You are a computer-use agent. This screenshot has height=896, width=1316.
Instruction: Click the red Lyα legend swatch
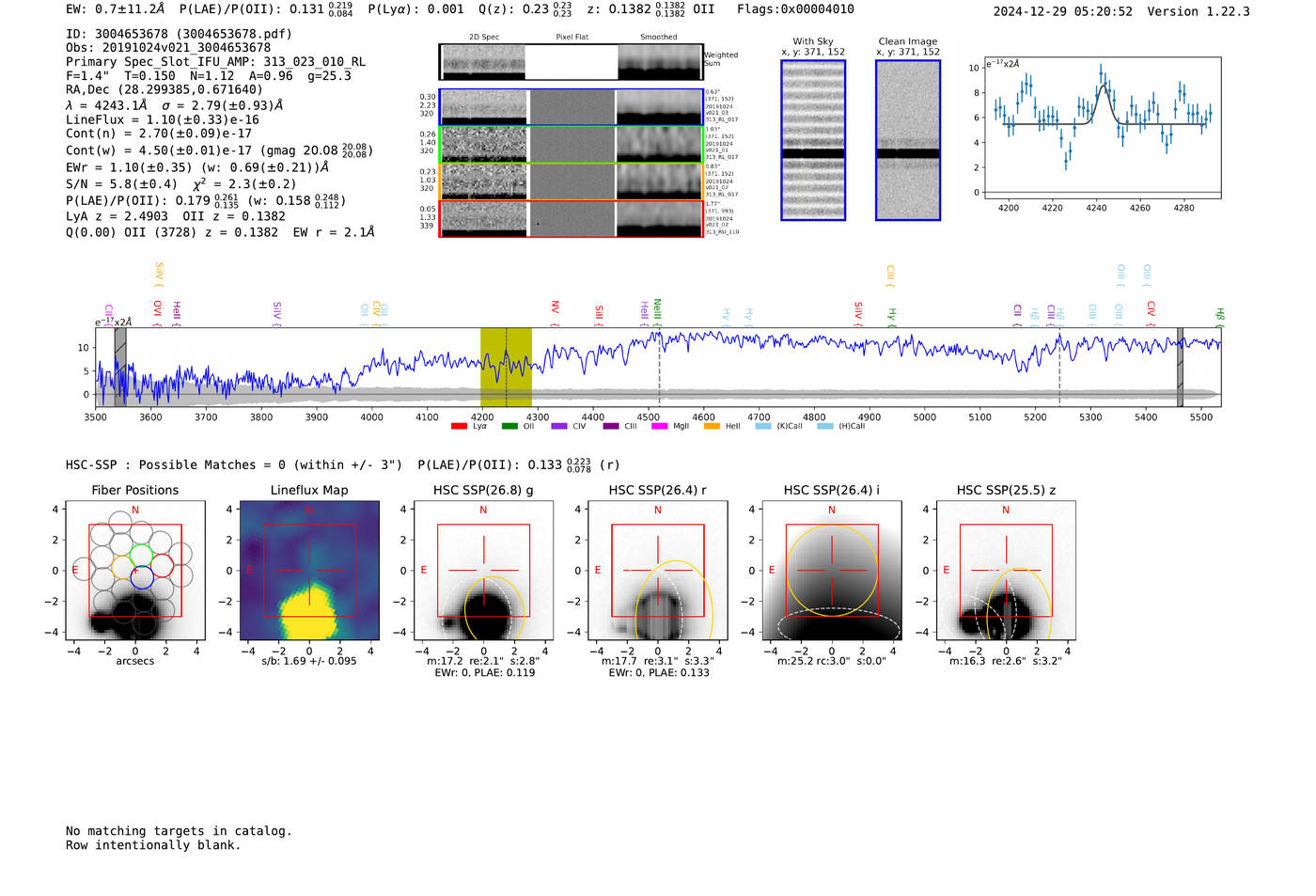point(459,426)
